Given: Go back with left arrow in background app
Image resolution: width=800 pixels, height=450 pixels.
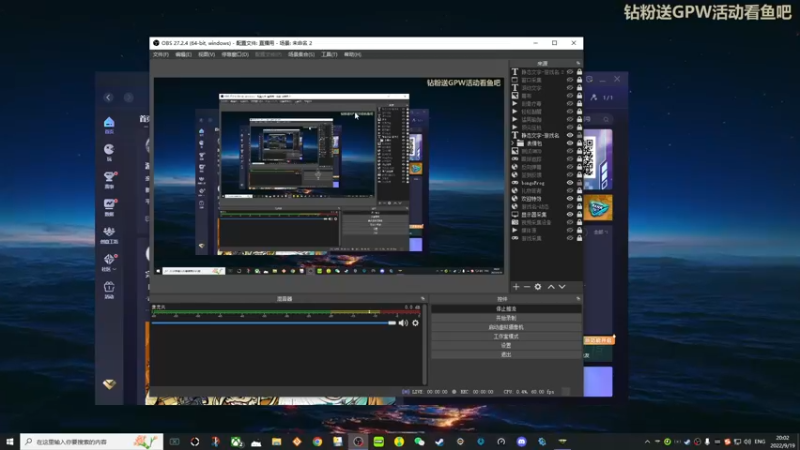Looking at the screenshot, I should (x=108, y=97).
